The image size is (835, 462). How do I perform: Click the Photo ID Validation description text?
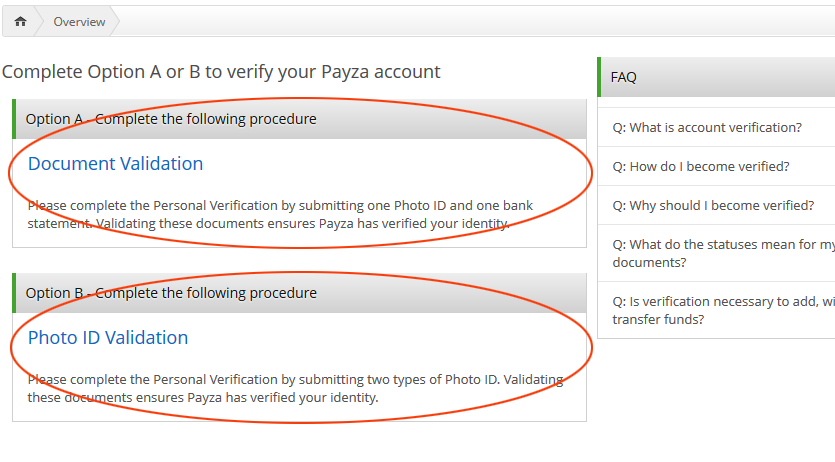296,389
